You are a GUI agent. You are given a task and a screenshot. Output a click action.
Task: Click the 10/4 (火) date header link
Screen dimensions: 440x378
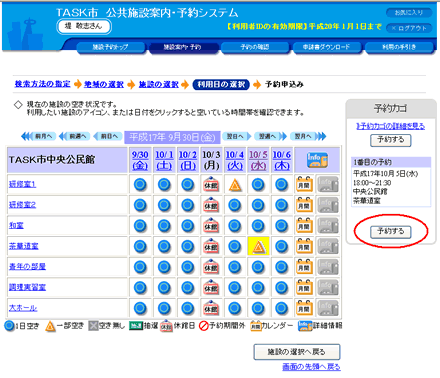tap(235, 160)
